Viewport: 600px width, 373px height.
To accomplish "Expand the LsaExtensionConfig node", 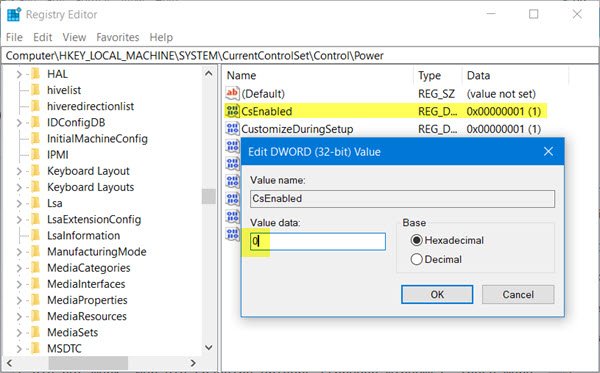I will click(x=19, y=219).
